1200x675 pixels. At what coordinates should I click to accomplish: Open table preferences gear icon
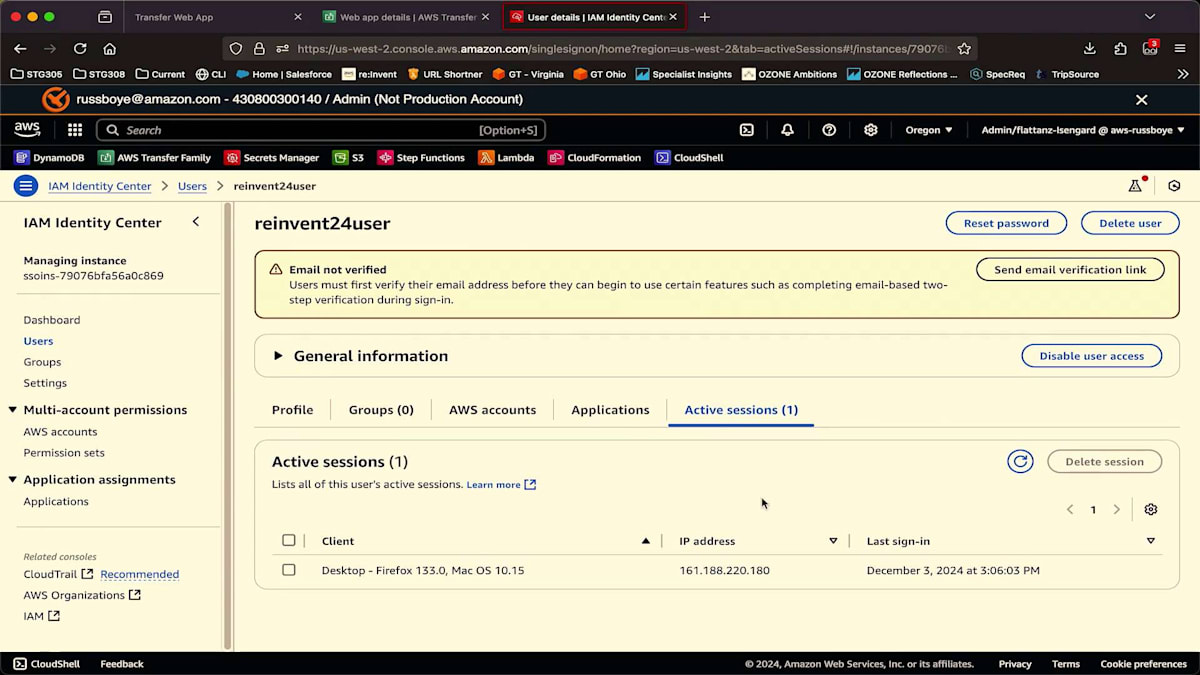tap(1151, 510)
